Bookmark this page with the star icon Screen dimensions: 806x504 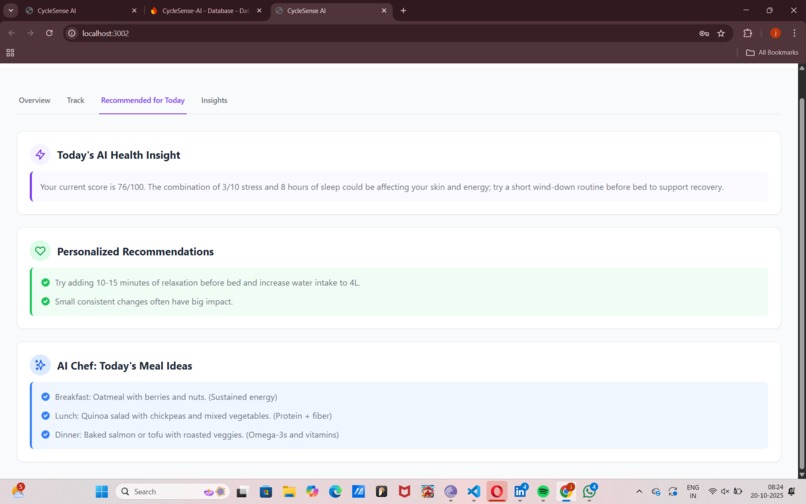pyautogui.click(x=721, y=33)
